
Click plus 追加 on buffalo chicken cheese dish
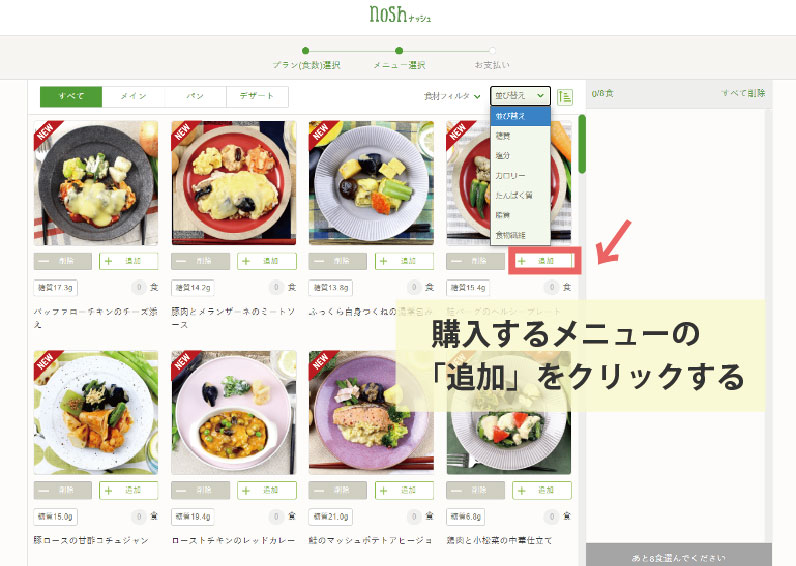[128, 261]
